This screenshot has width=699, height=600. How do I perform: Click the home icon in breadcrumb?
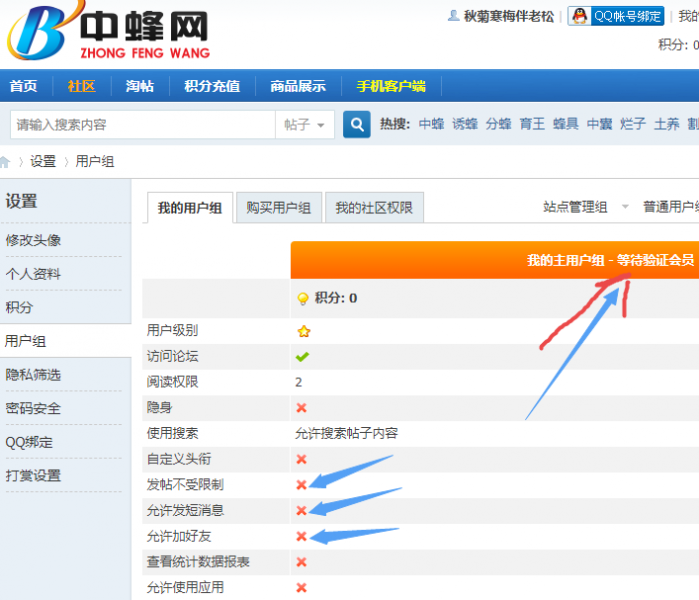click(x=6, y=161)
